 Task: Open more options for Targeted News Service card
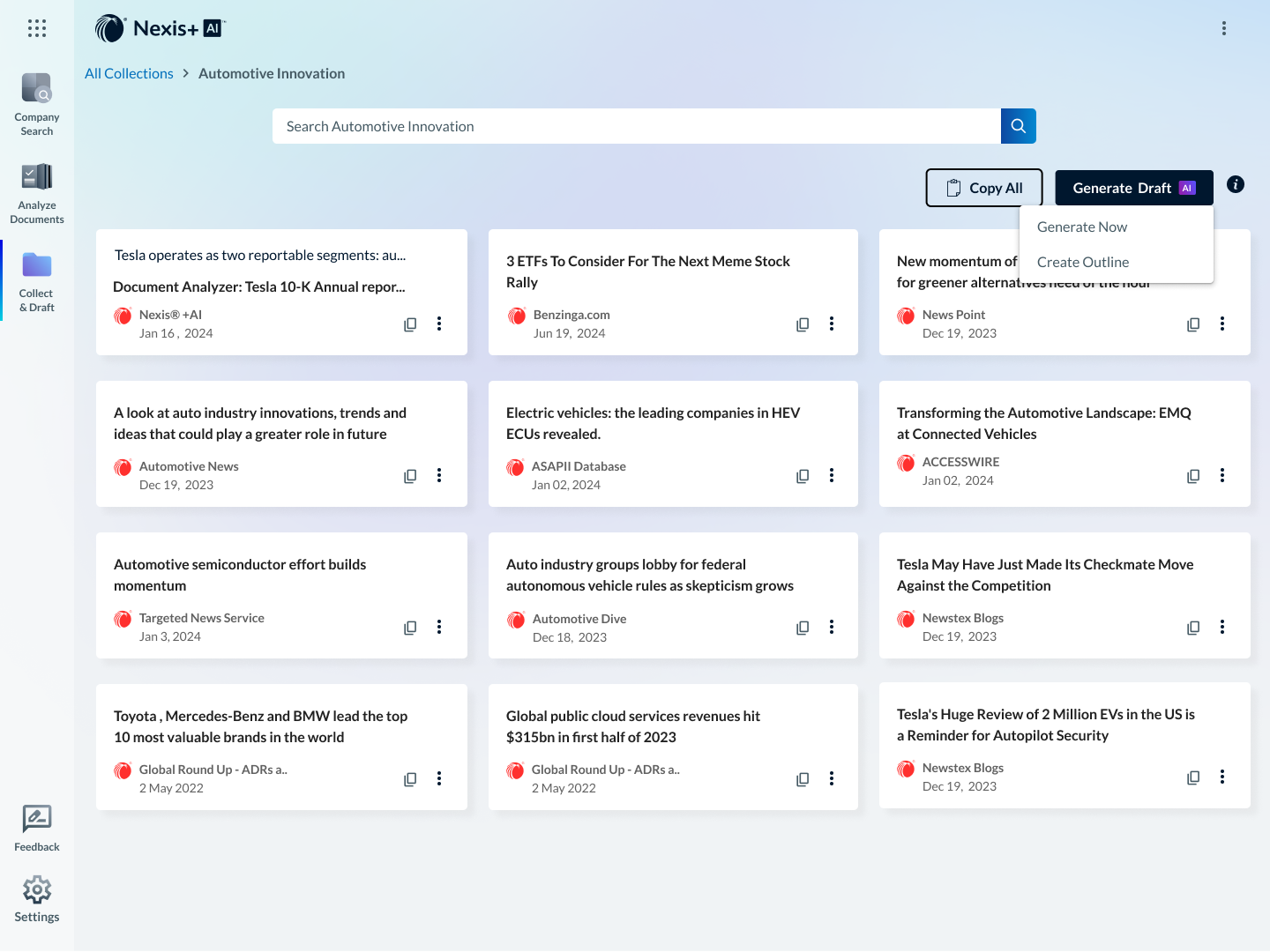click(x=439, y=627)
